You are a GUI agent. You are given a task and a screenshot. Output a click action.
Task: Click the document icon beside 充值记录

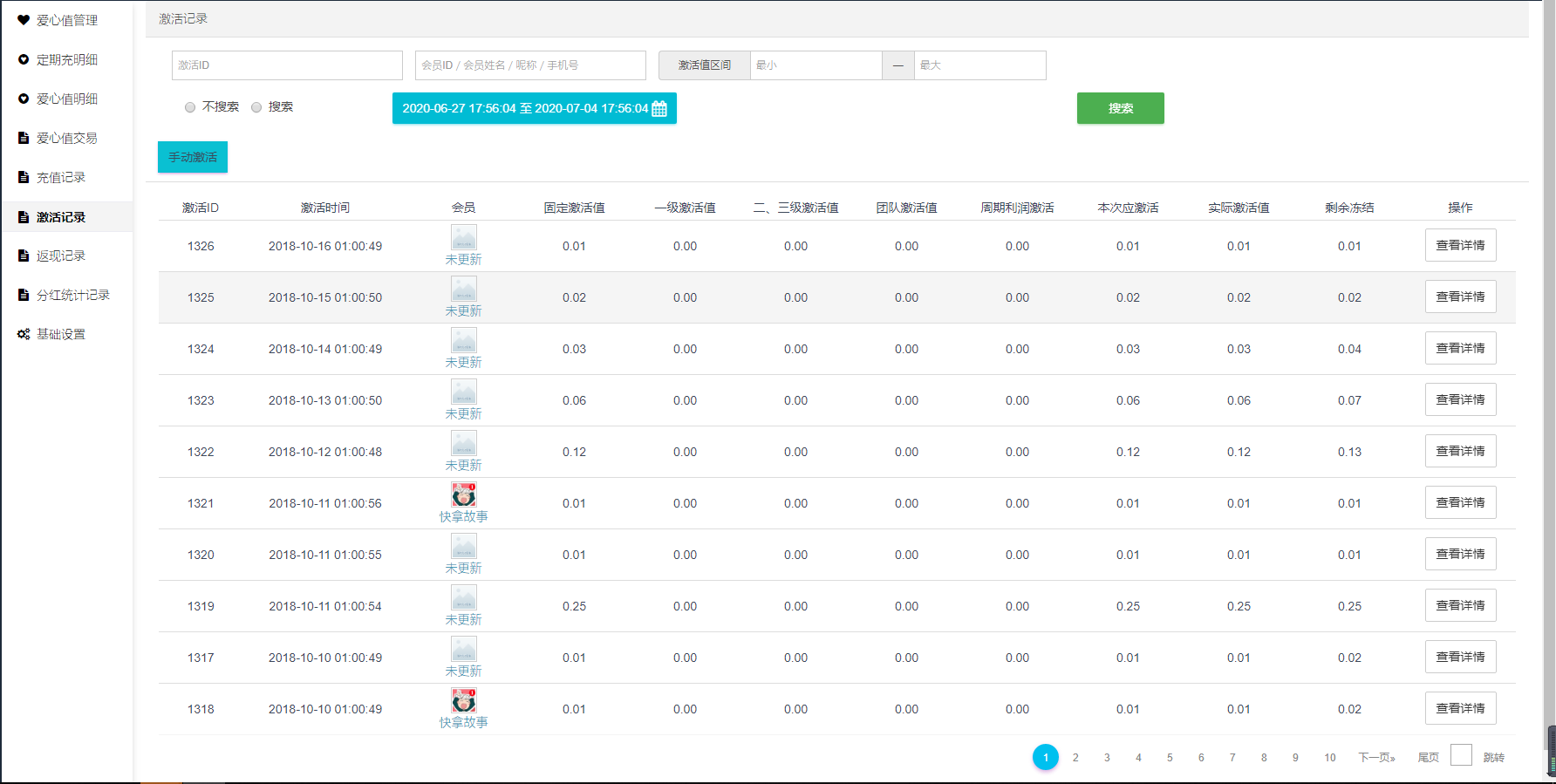point(24,177)
